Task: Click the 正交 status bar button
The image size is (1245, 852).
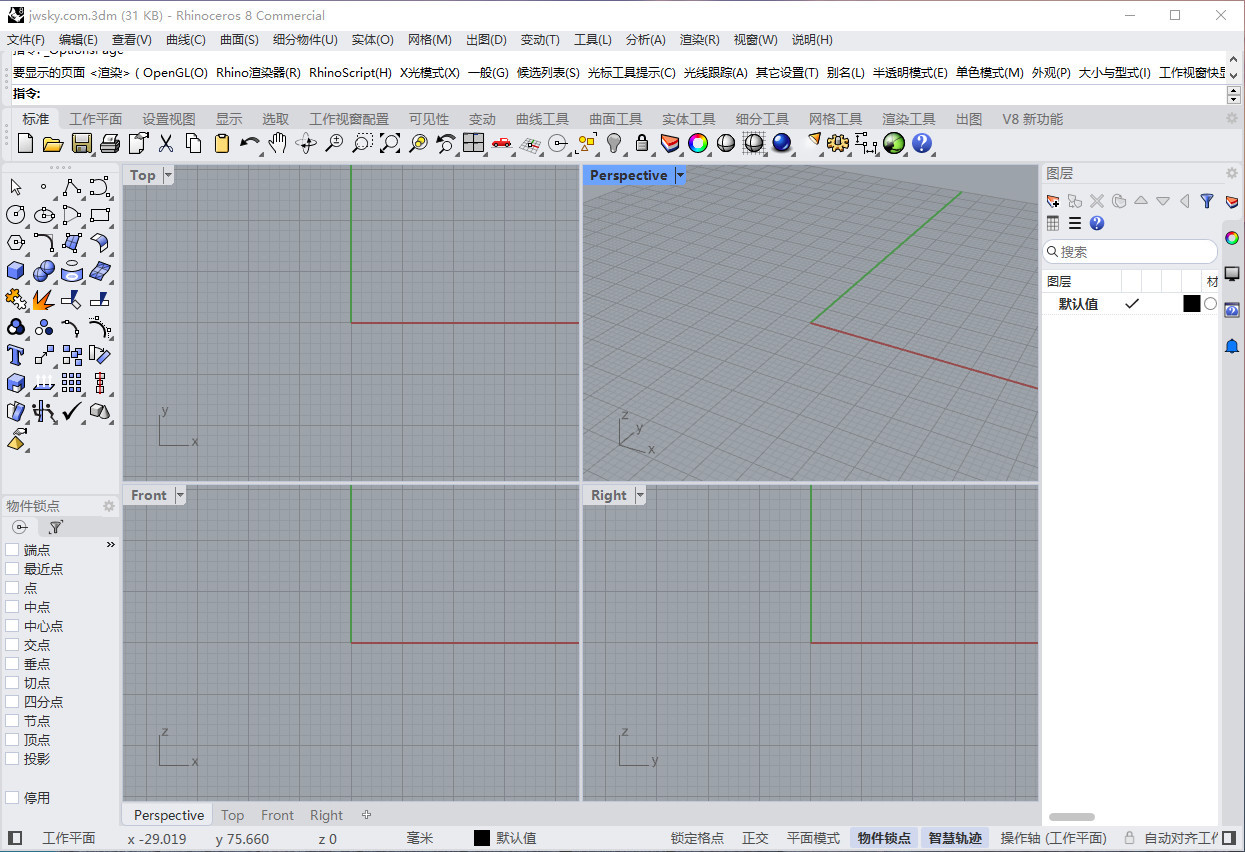Action: [755, 838]
